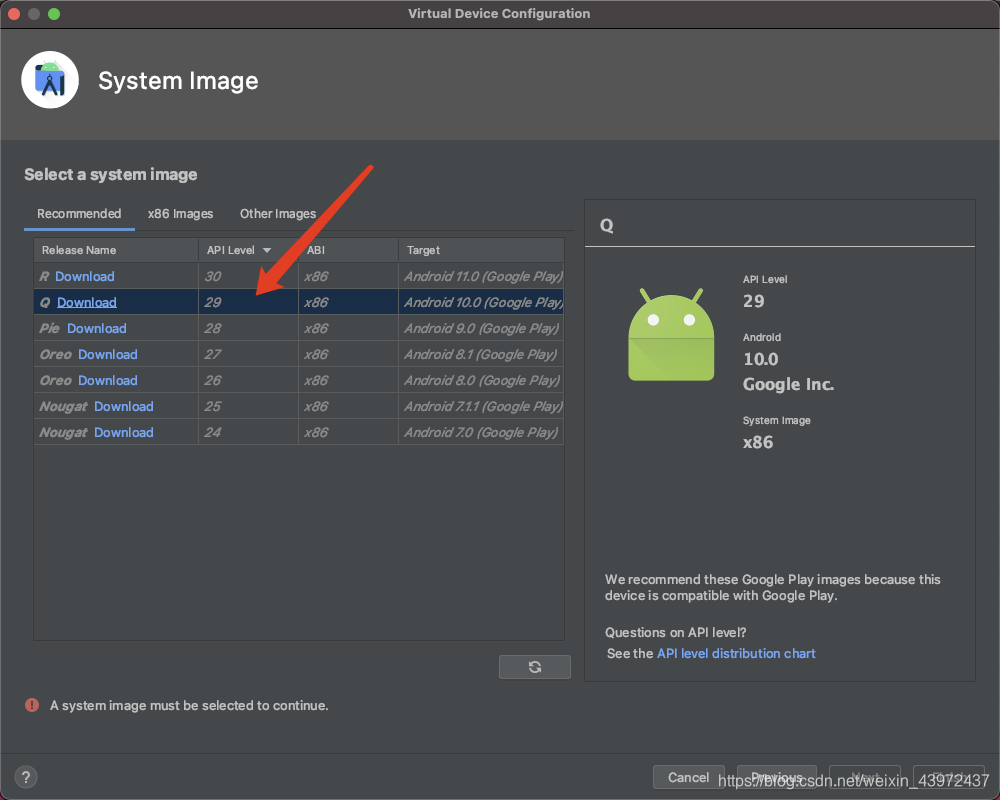
Task: Click Download link for Nougat API 24
Action: (x=124, y=433)
